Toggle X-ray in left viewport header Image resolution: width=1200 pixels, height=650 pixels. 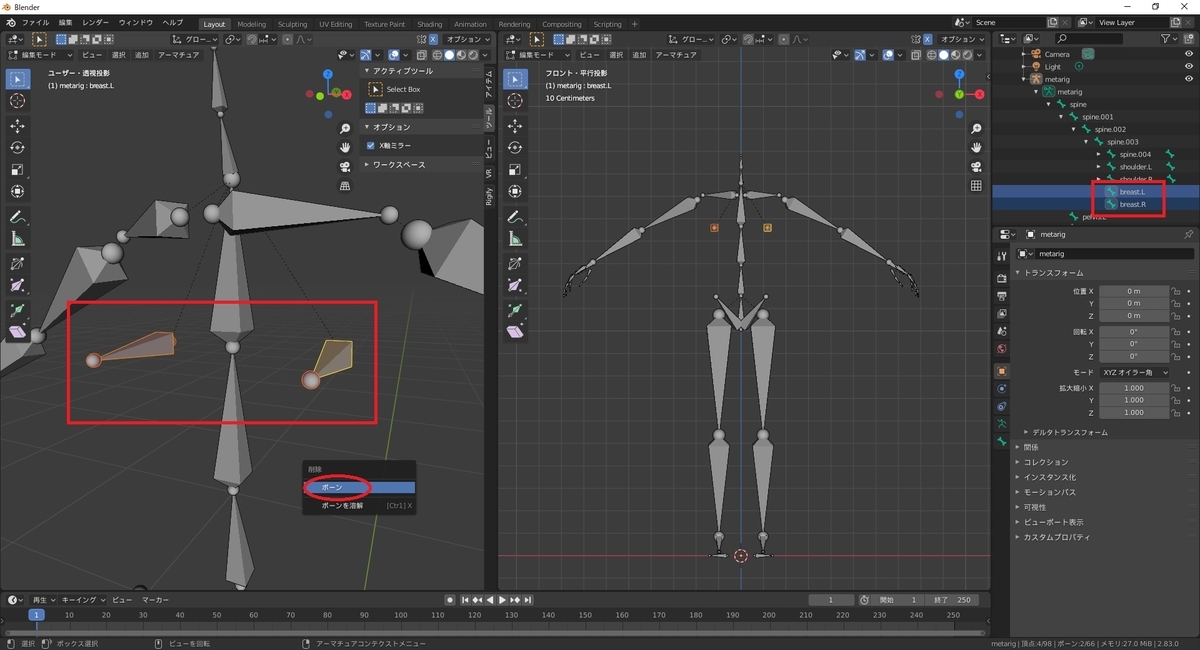tap(422, 55)
